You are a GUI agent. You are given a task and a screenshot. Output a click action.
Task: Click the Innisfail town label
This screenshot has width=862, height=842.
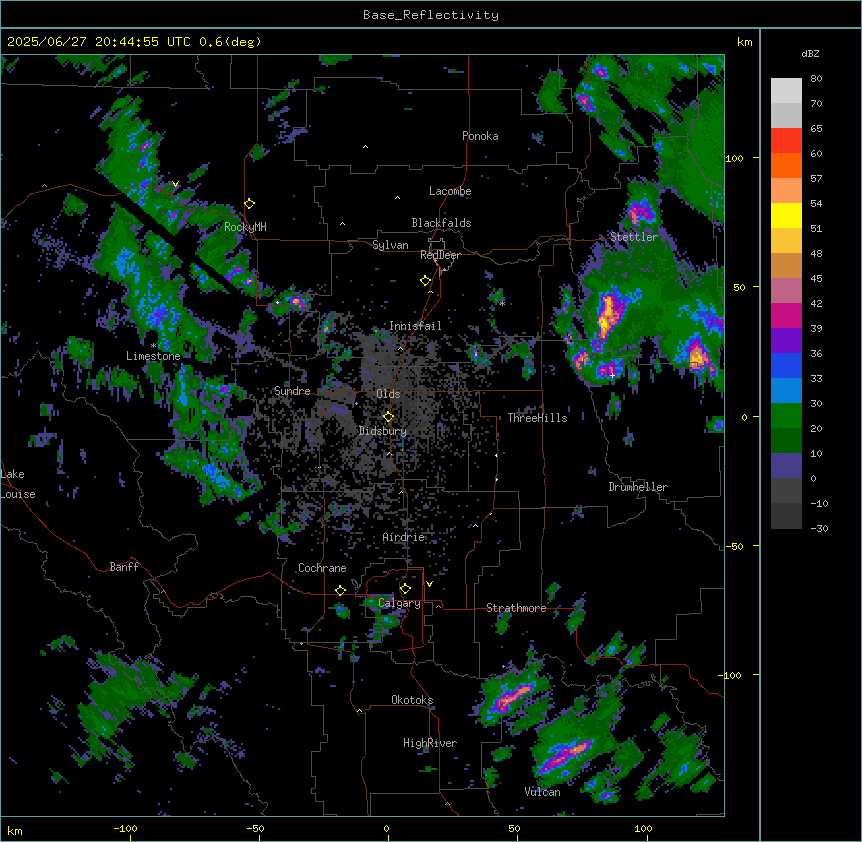pyautogui.click(x=415, y=326)
